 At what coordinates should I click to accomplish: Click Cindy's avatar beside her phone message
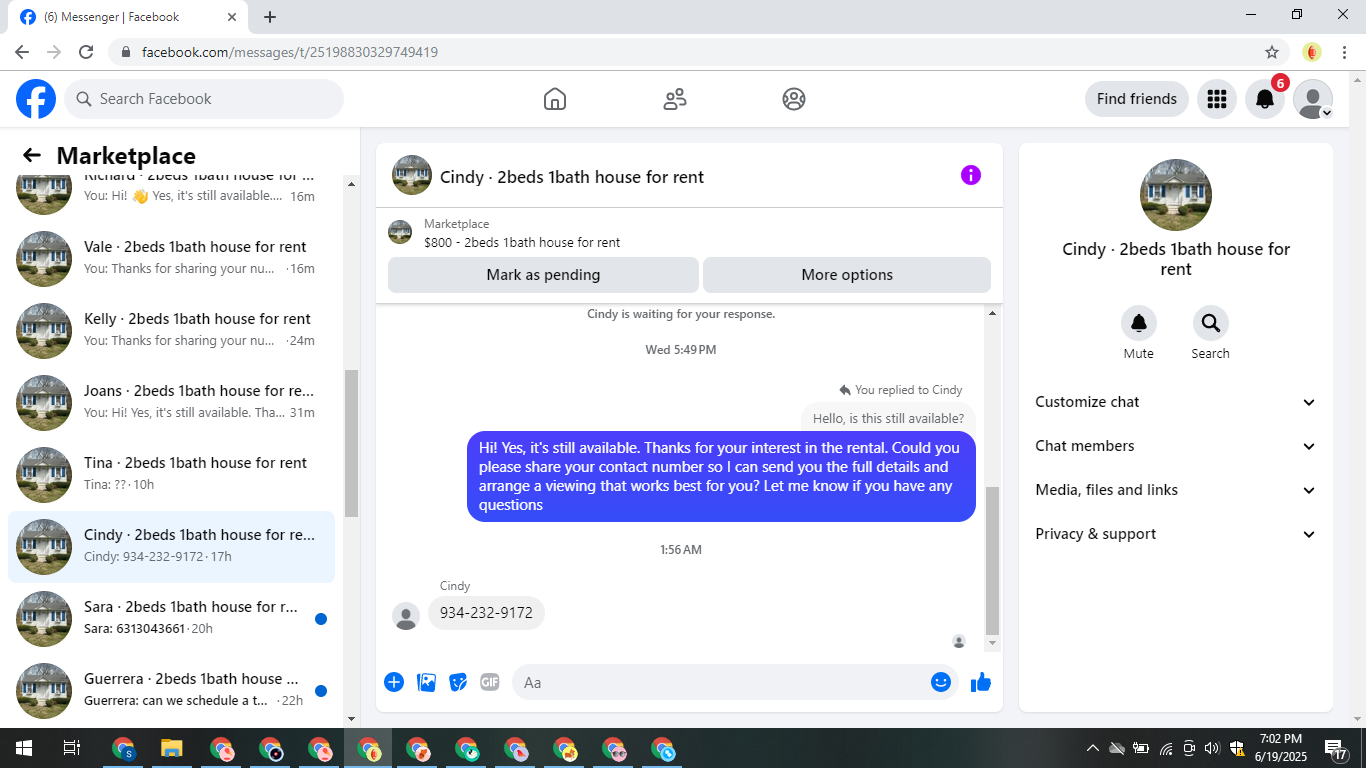(x=406, y=616)
